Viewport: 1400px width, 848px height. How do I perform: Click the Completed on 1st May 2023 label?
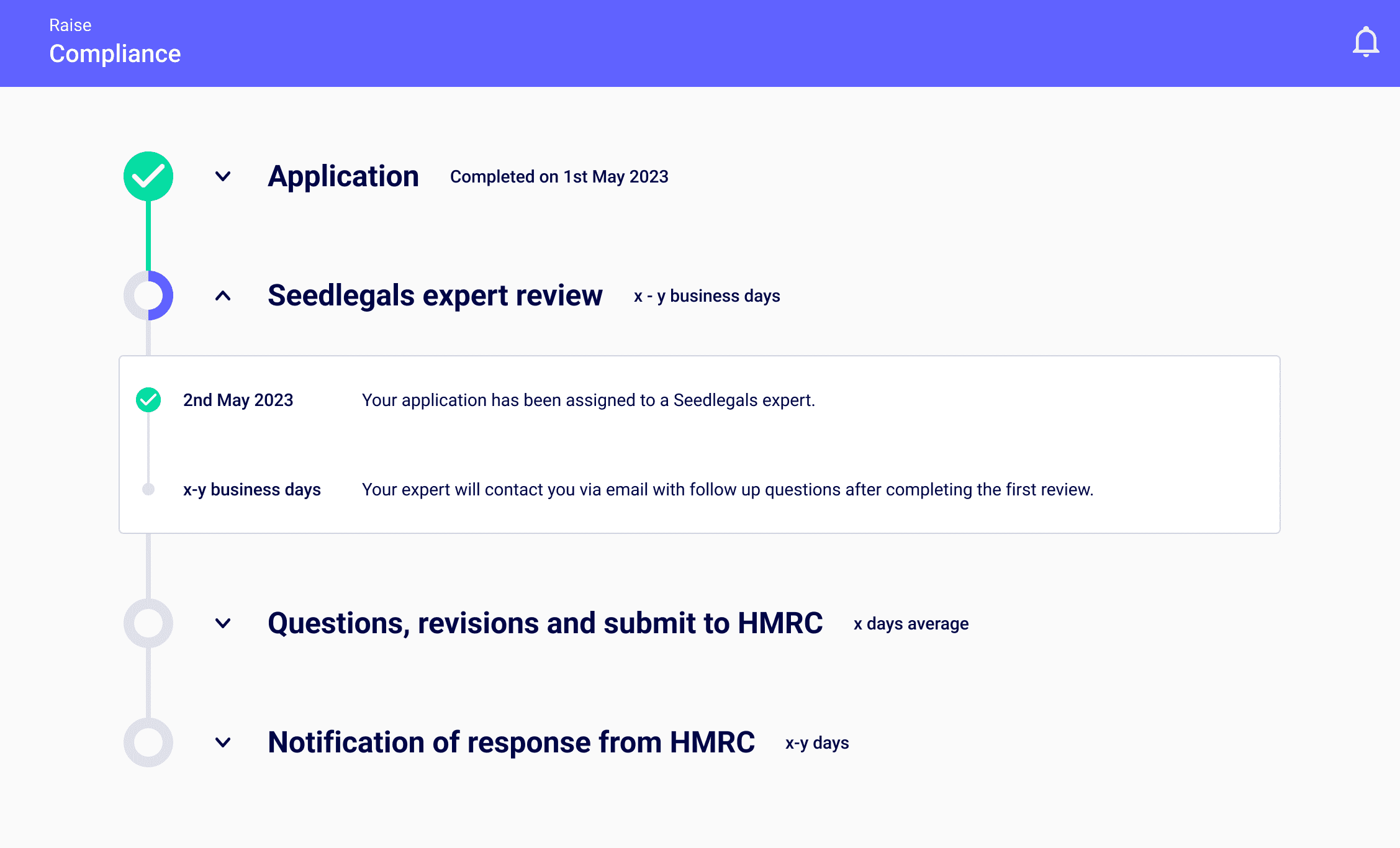pyautogui.click(x=558, y=176)
